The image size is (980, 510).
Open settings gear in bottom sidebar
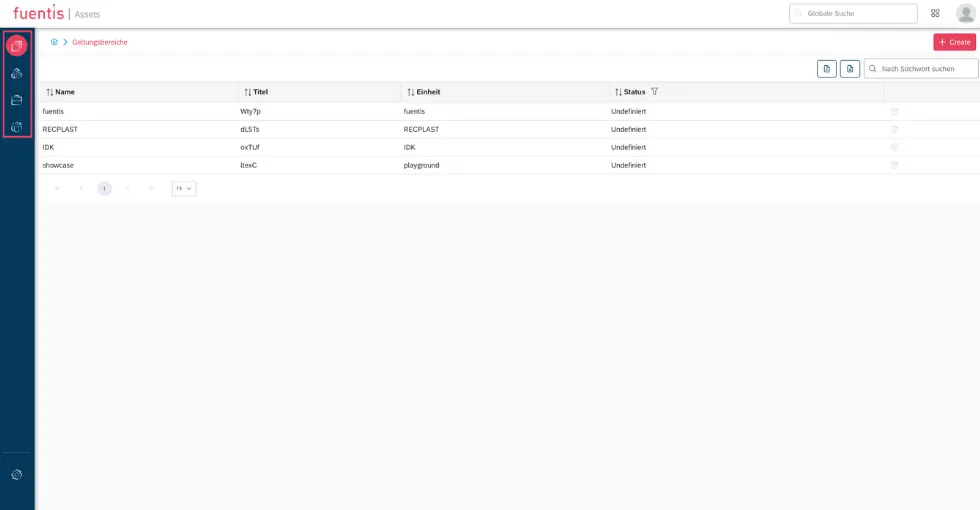(x=16, y=474)
